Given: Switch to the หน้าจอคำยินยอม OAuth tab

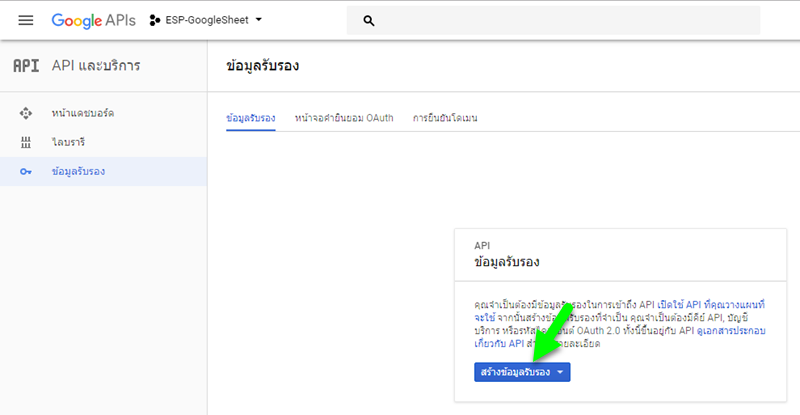Looking at the screenshot, I should (x=344, y=118).
